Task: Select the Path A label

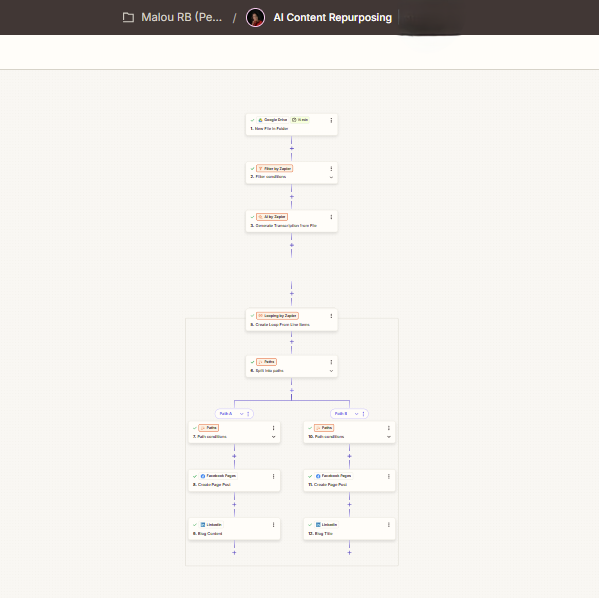Action: 226,413
